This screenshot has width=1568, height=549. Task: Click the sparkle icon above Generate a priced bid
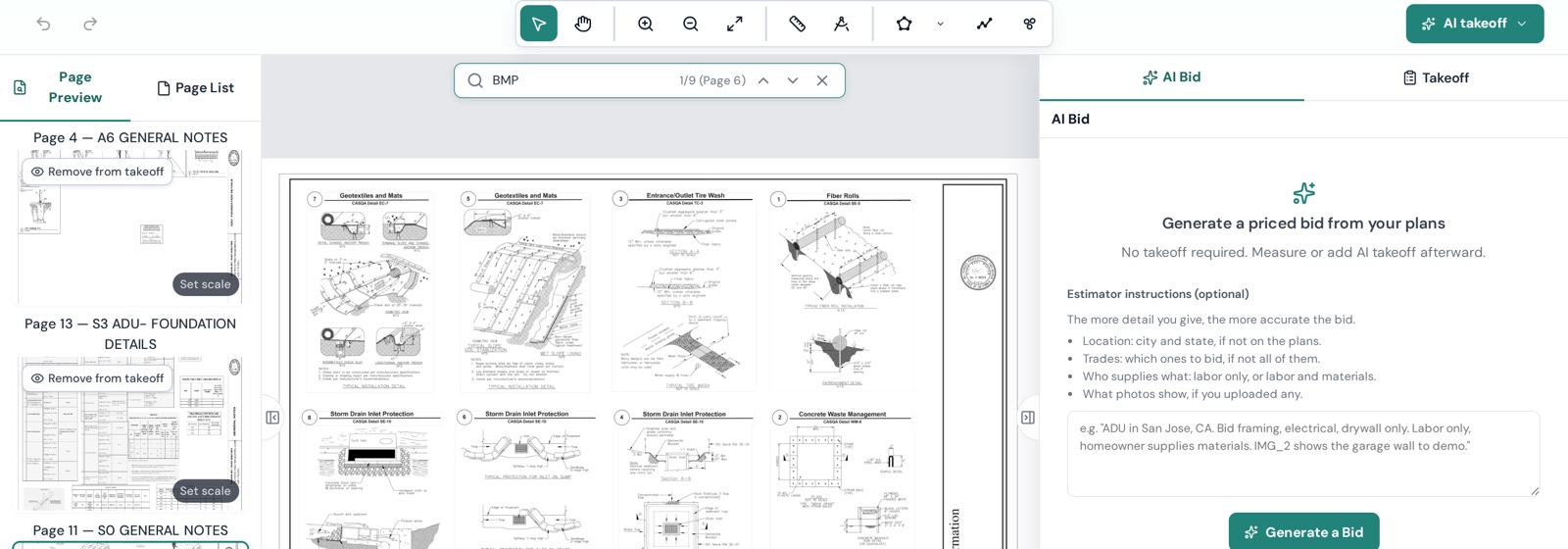(x=1303, y=193)
